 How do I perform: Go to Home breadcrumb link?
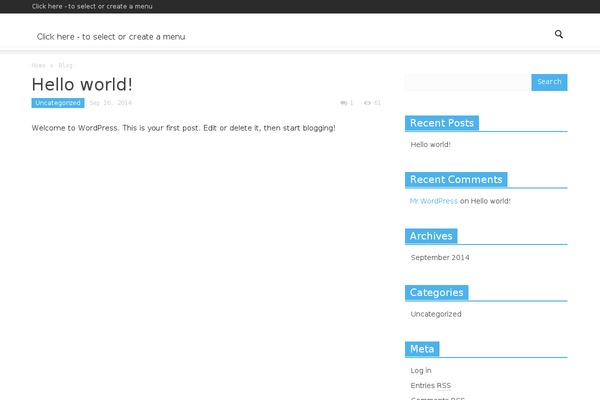tap(38, 65)
